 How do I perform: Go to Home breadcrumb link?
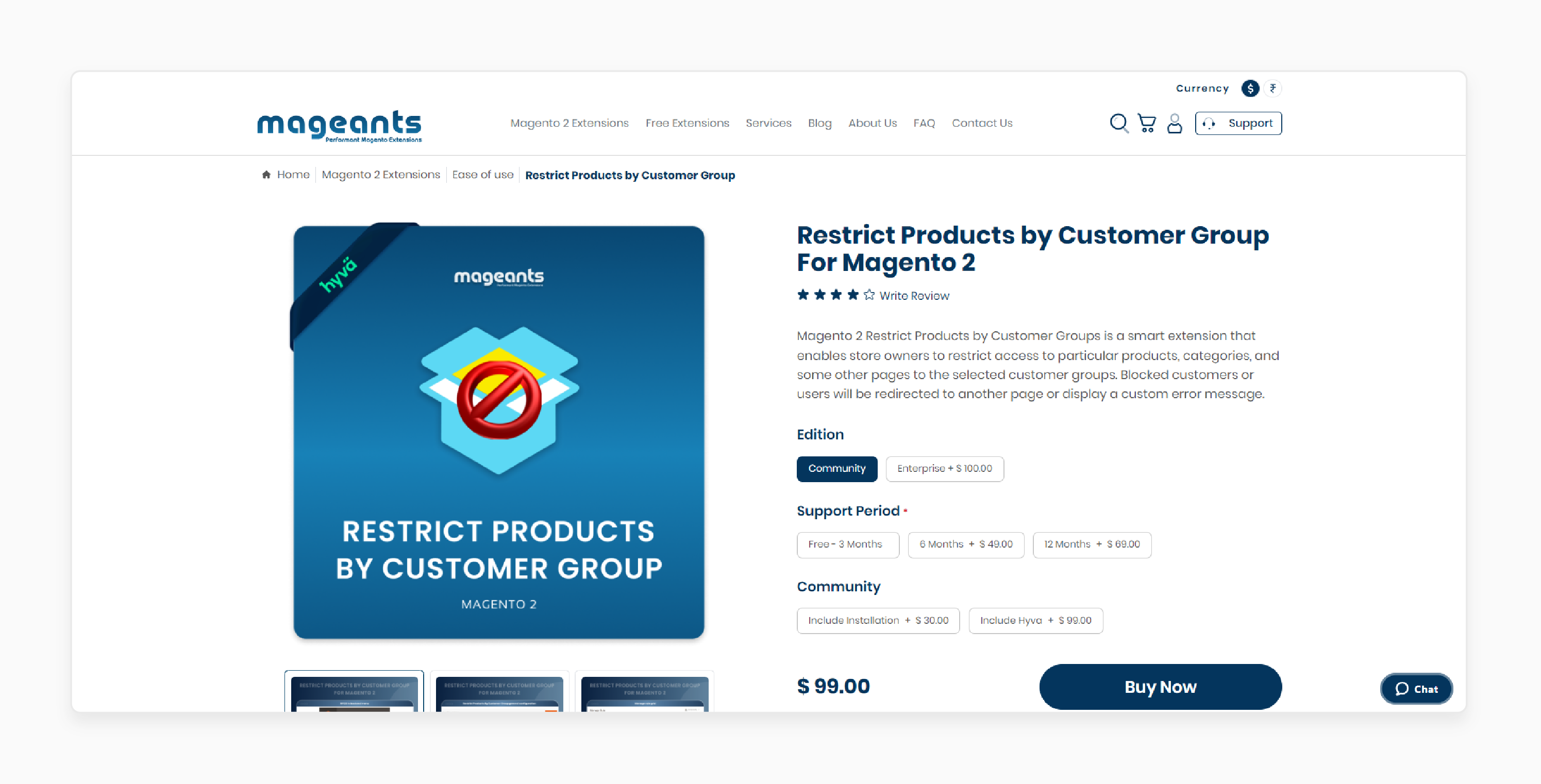[x=293, y=175]
